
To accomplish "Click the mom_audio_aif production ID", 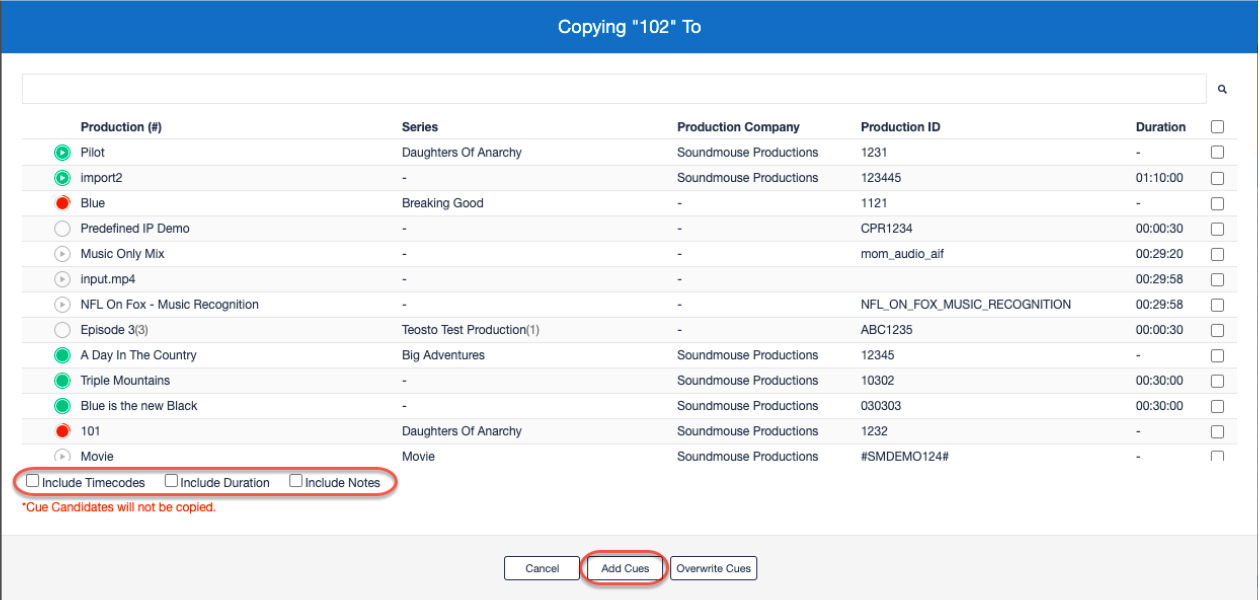I will coord(902,254).
